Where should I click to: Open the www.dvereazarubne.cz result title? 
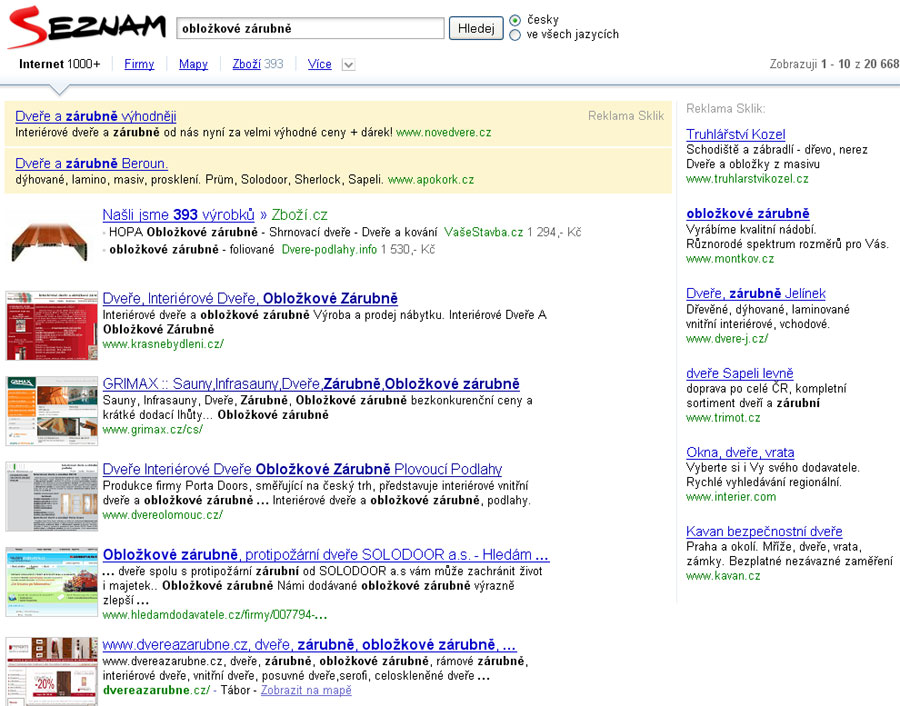309,645
